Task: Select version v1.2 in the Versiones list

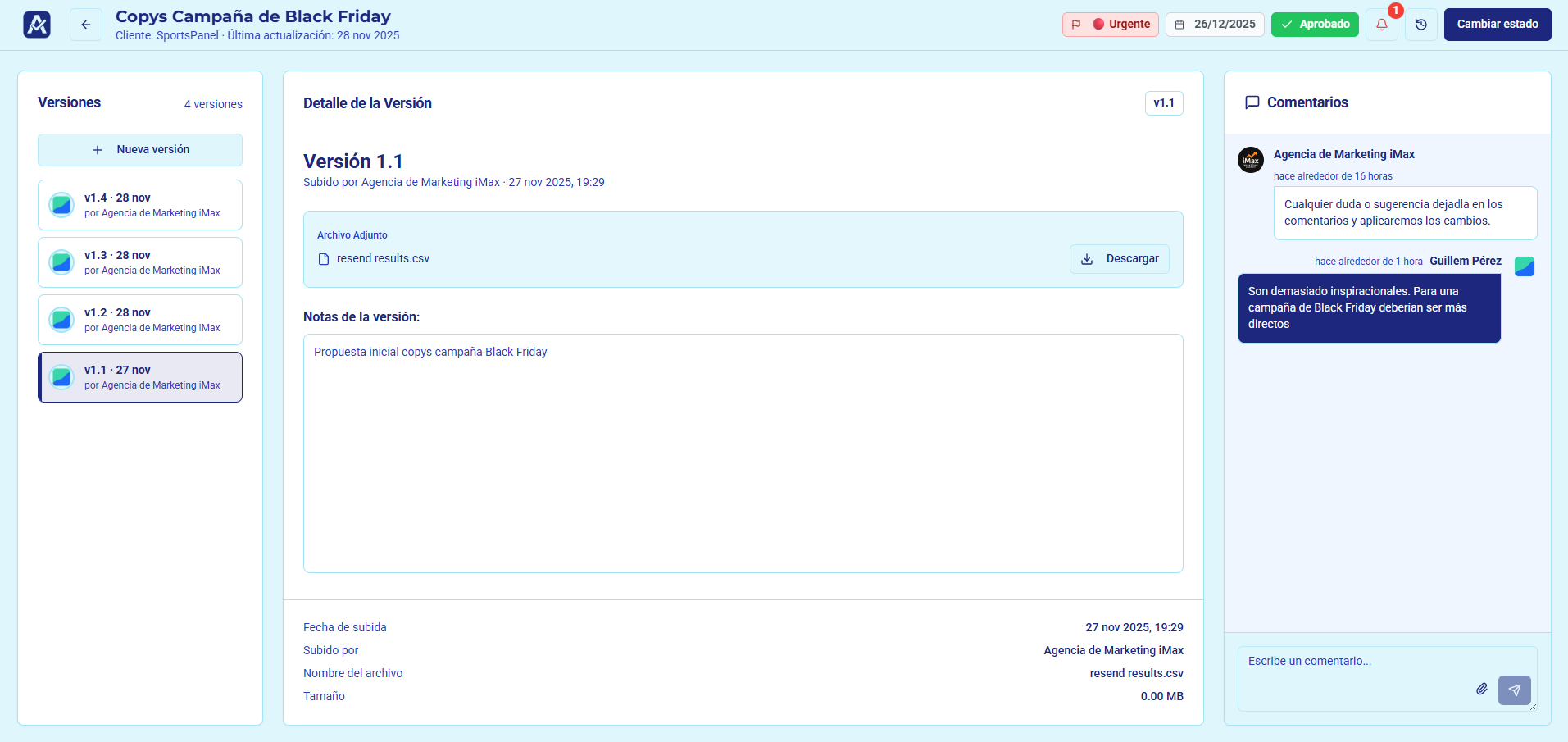Action: click(x=139, y=319)
